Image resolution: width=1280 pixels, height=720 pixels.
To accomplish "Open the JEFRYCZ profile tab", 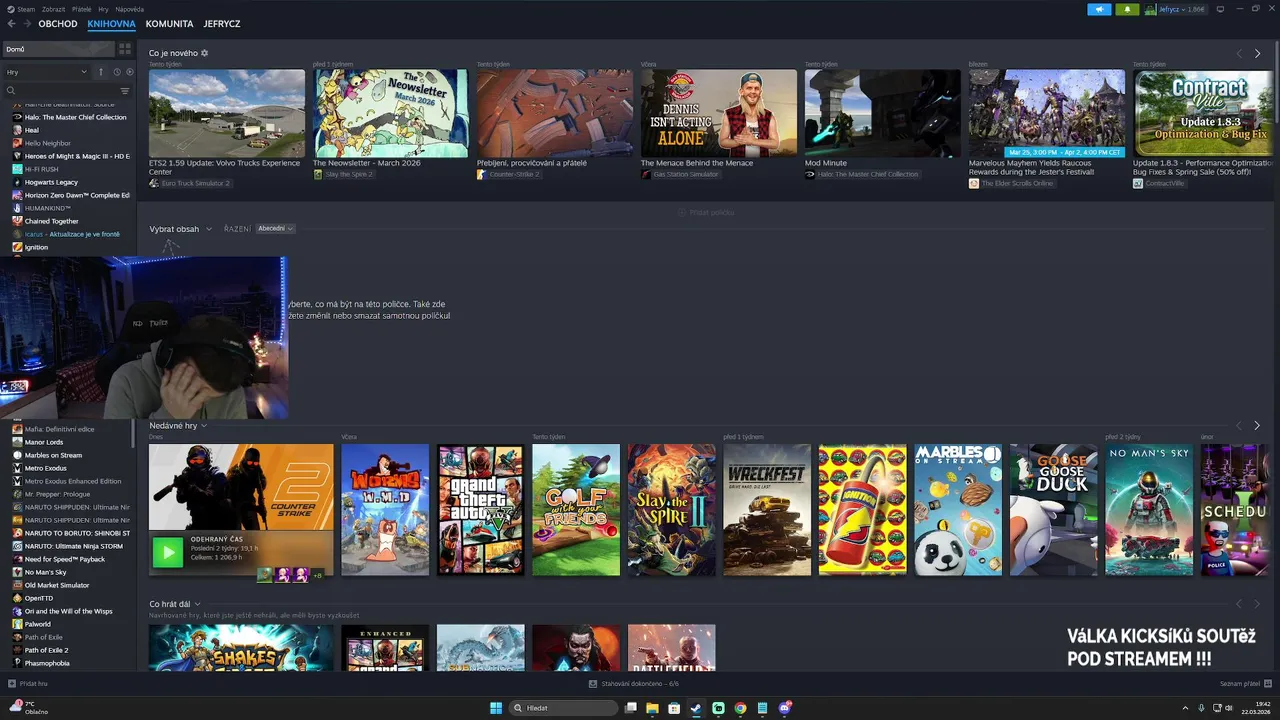I will pos(221,24).
